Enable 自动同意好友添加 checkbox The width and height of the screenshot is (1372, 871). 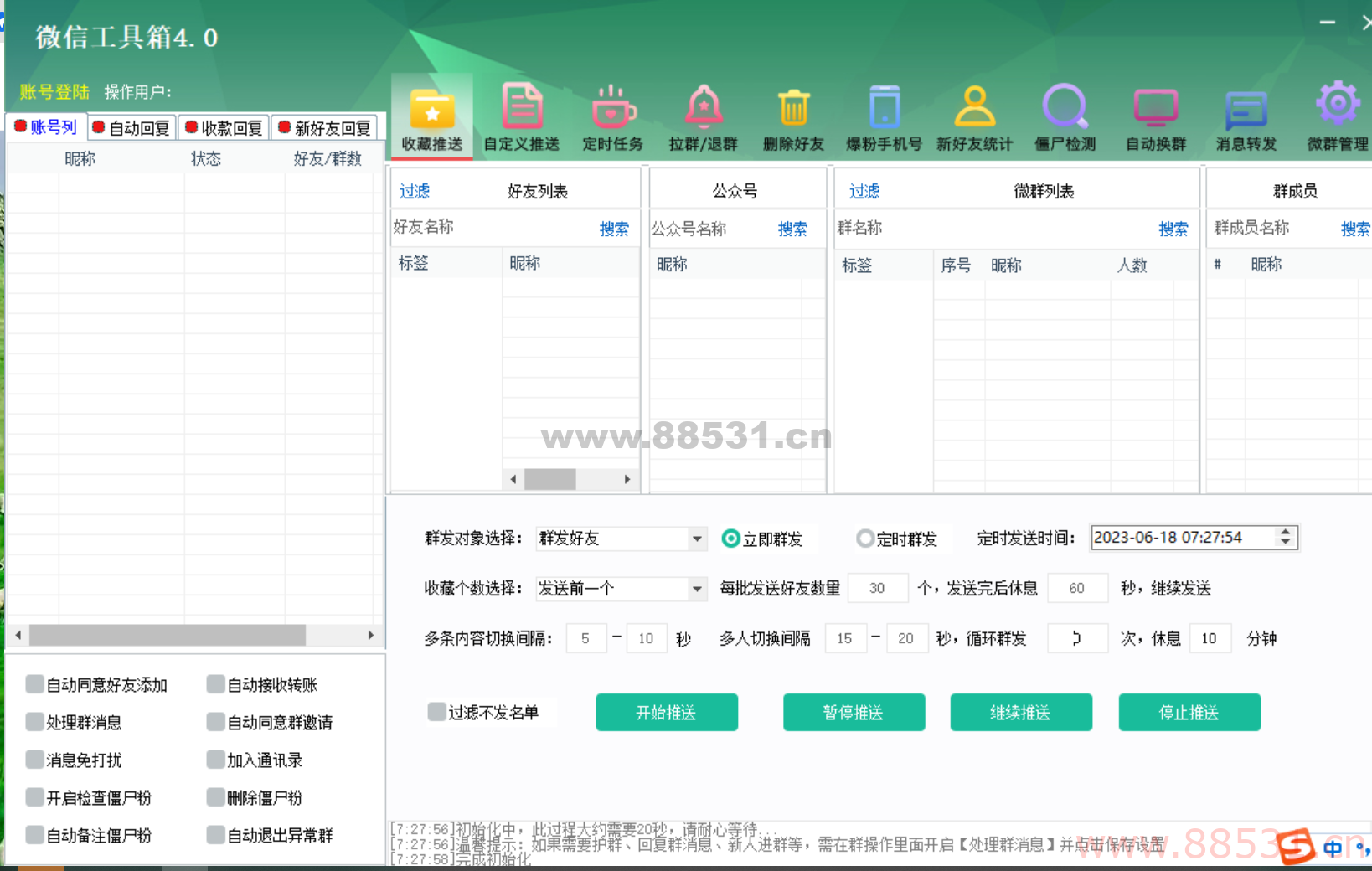coord(34,684)
